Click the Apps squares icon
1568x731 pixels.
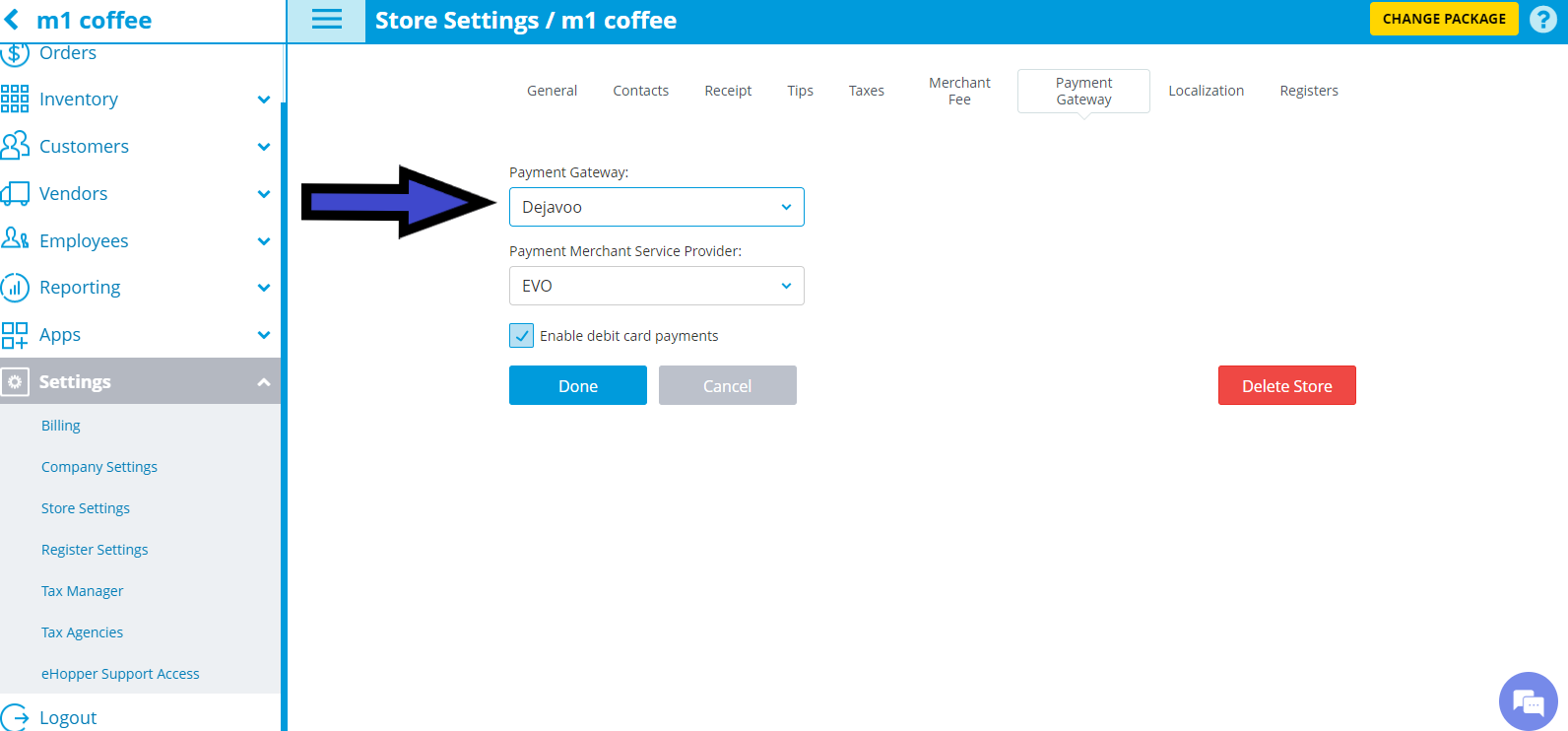[x=15, y=335]
